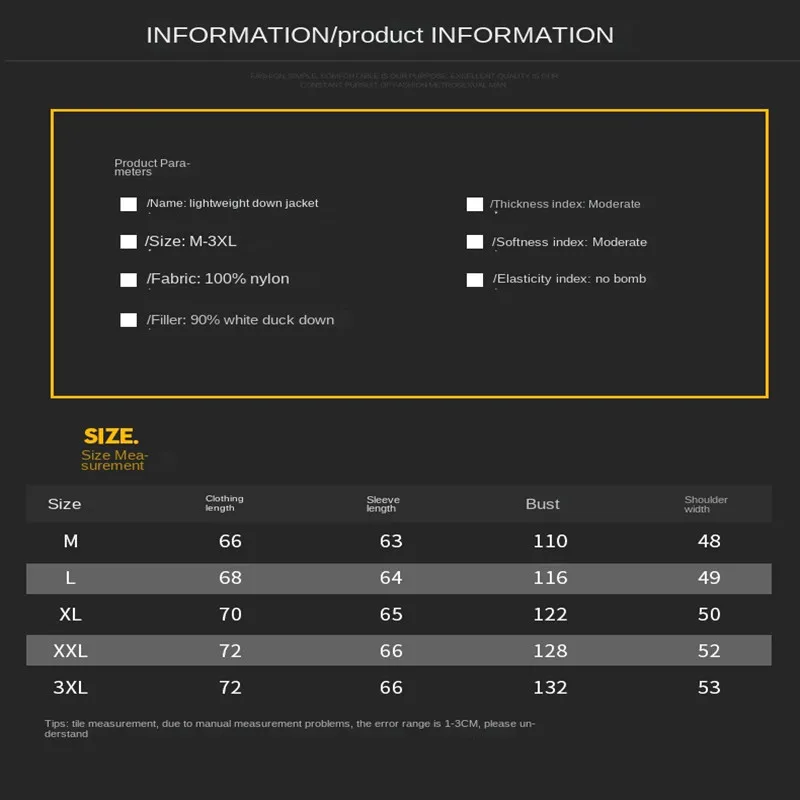The width and height of the screenshot is (800, 800).
Task: Select the M size row label
Action: pos(70,541)
